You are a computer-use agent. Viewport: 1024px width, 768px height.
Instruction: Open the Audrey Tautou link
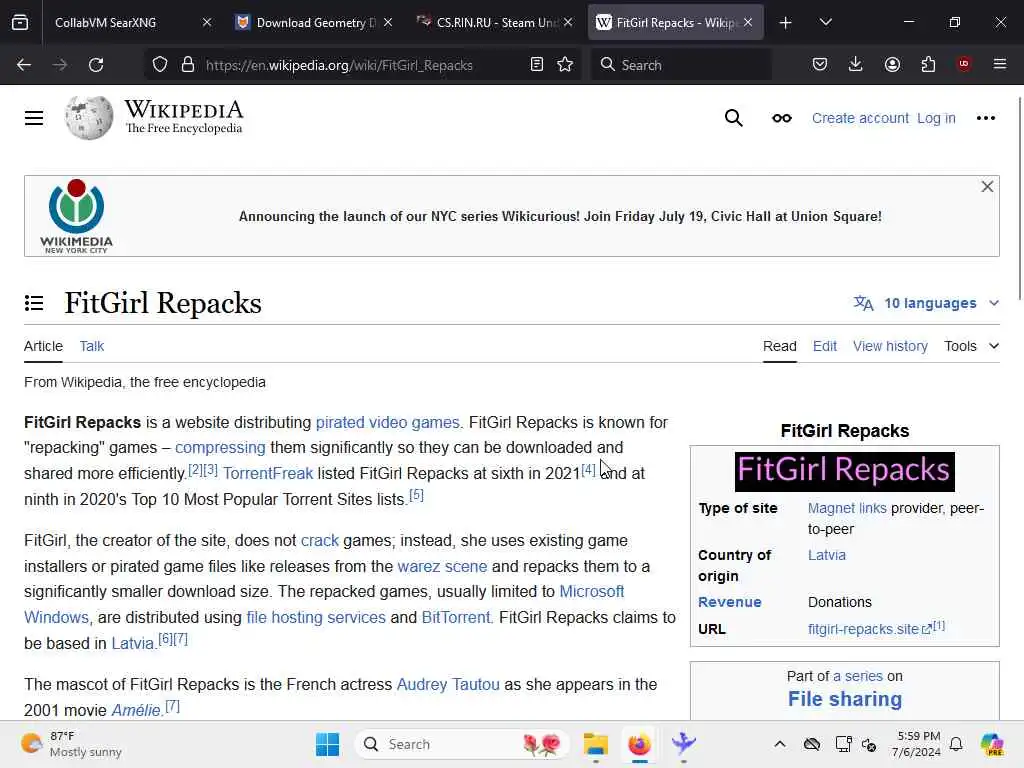coord(448,684)
